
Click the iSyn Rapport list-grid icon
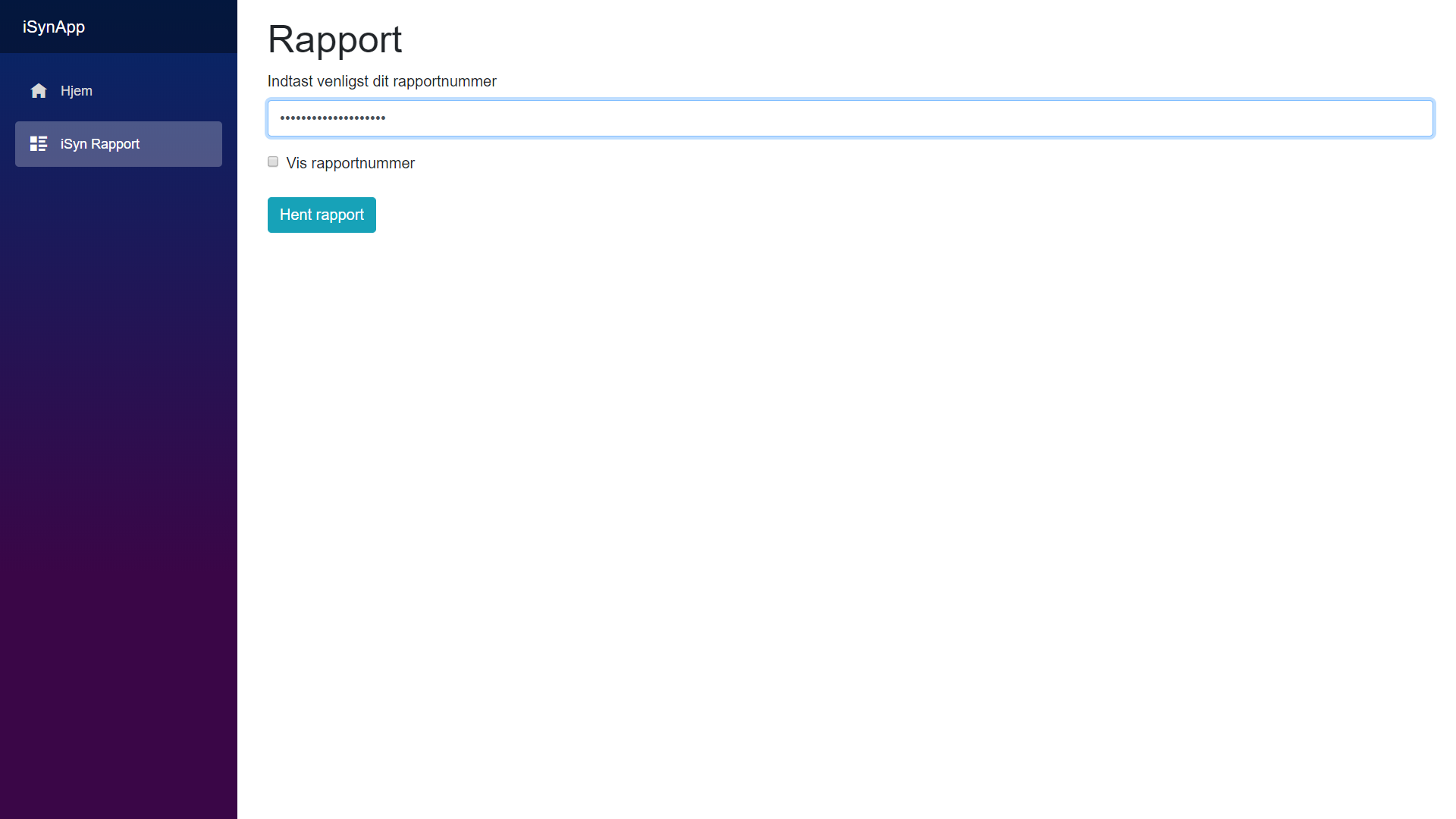tap(39, 144)
